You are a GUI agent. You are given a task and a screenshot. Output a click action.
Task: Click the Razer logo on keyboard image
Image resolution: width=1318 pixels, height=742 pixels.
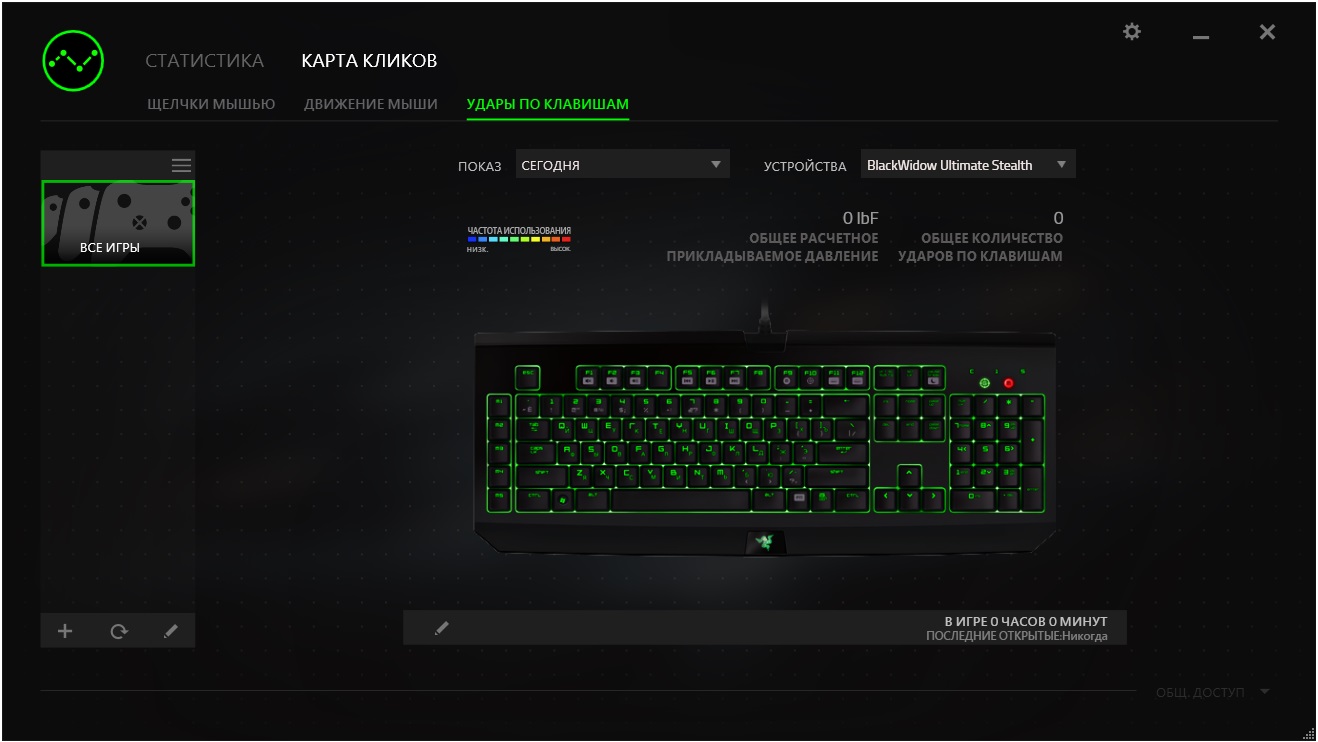764,542
